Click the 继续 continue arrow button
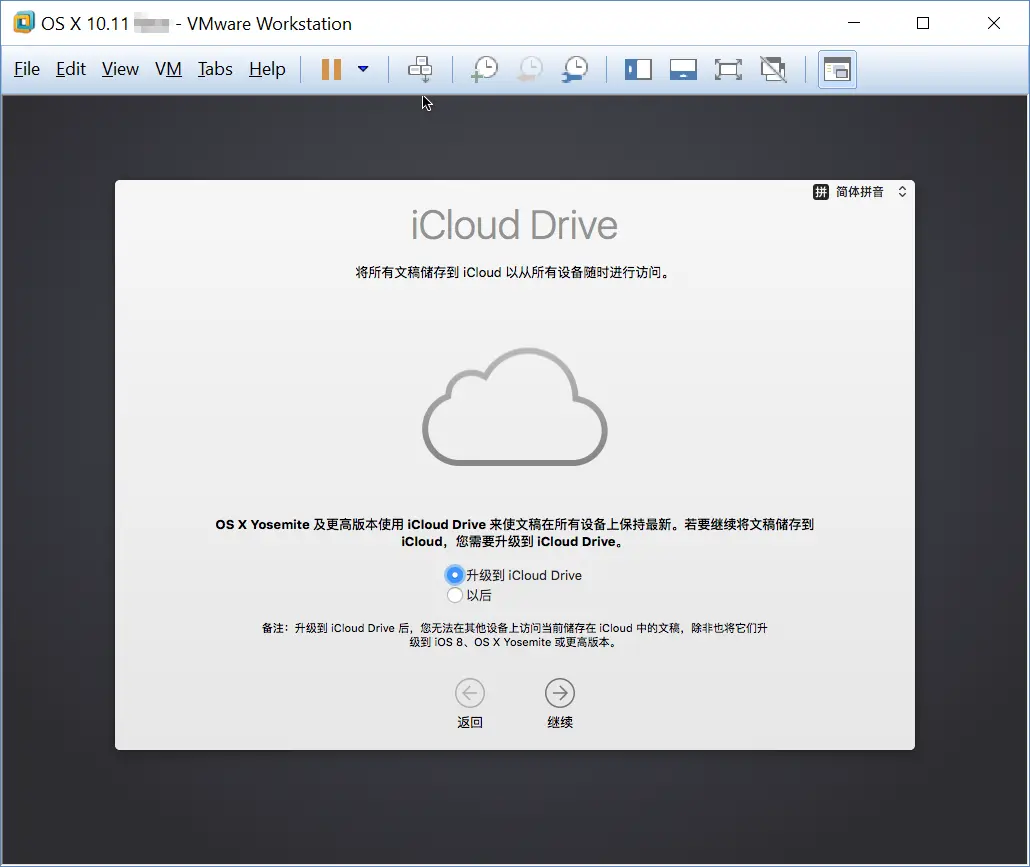Screen dimensions: 1030x867 (559, 691)
